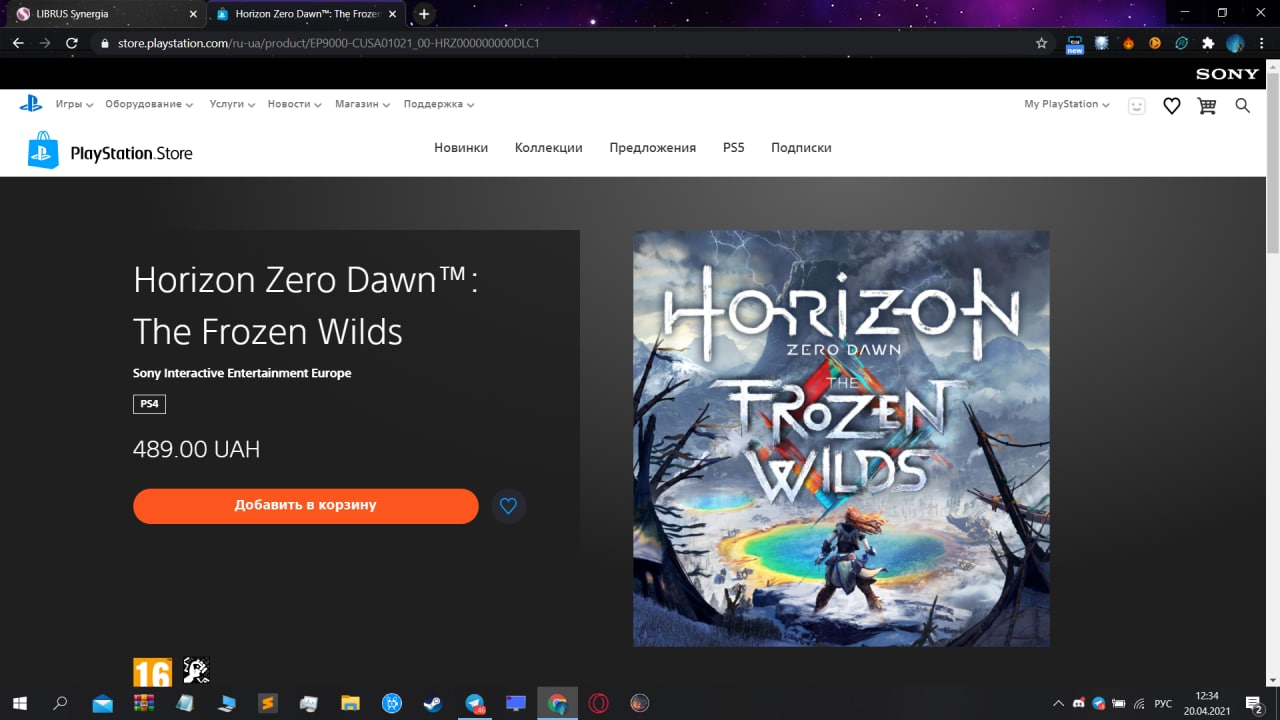
Task: Open Steam from the taskbar
Action: point(432,703)
